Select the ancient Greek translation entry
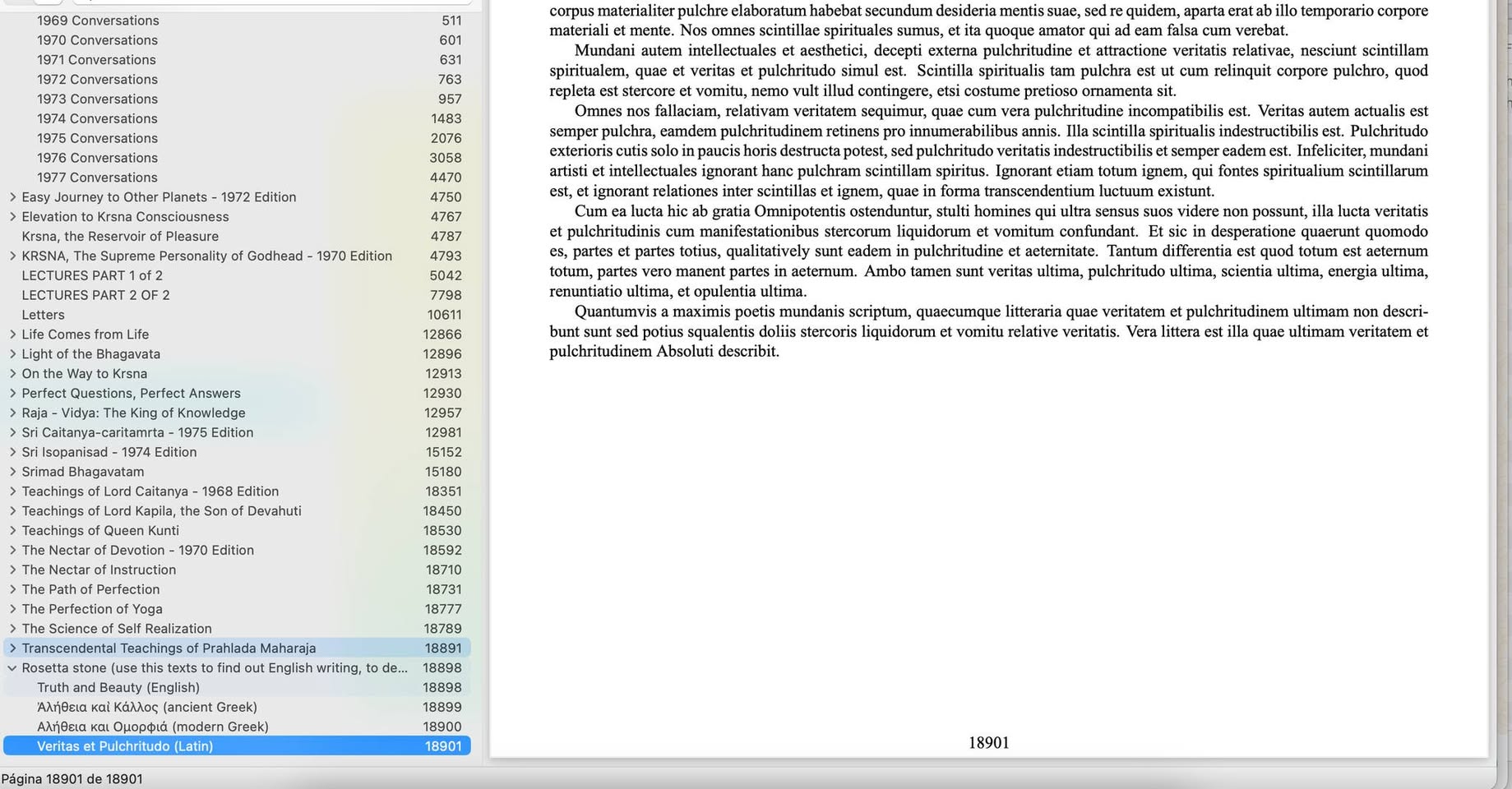Screen dimensions: 1512x789 point(147,708)
